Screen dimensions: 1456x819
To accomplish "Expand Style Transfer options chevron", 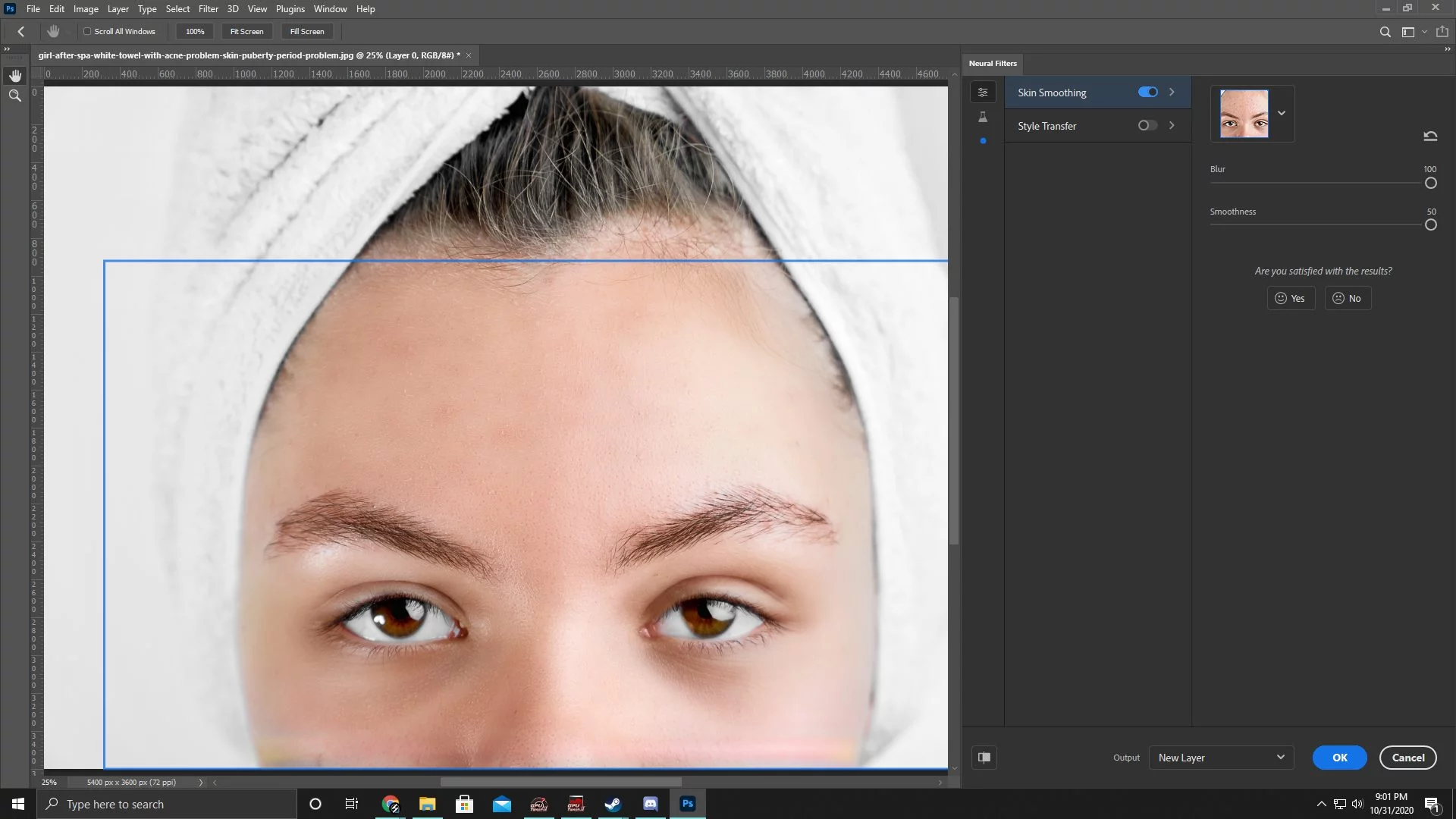I will [1172, 126].
